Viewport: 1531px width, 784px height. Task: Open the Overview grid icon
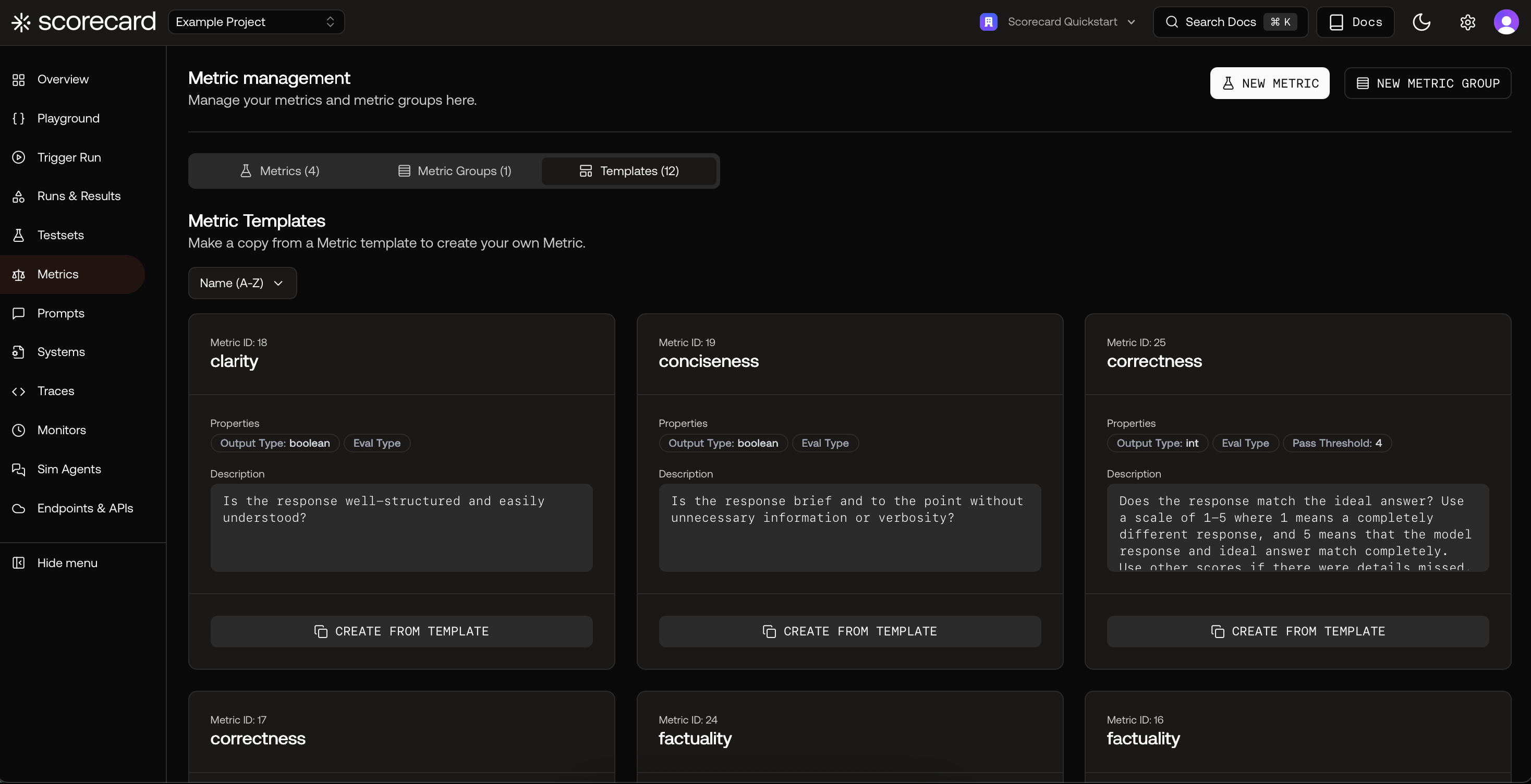[18, 80]
